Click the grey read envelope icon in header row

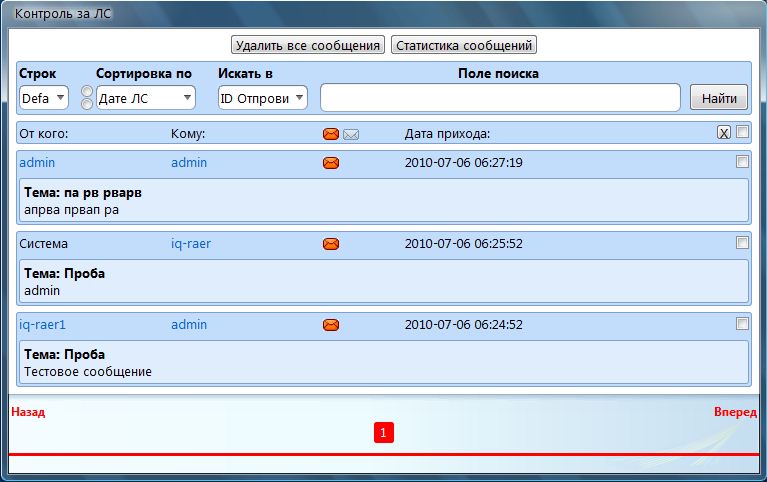351,134
